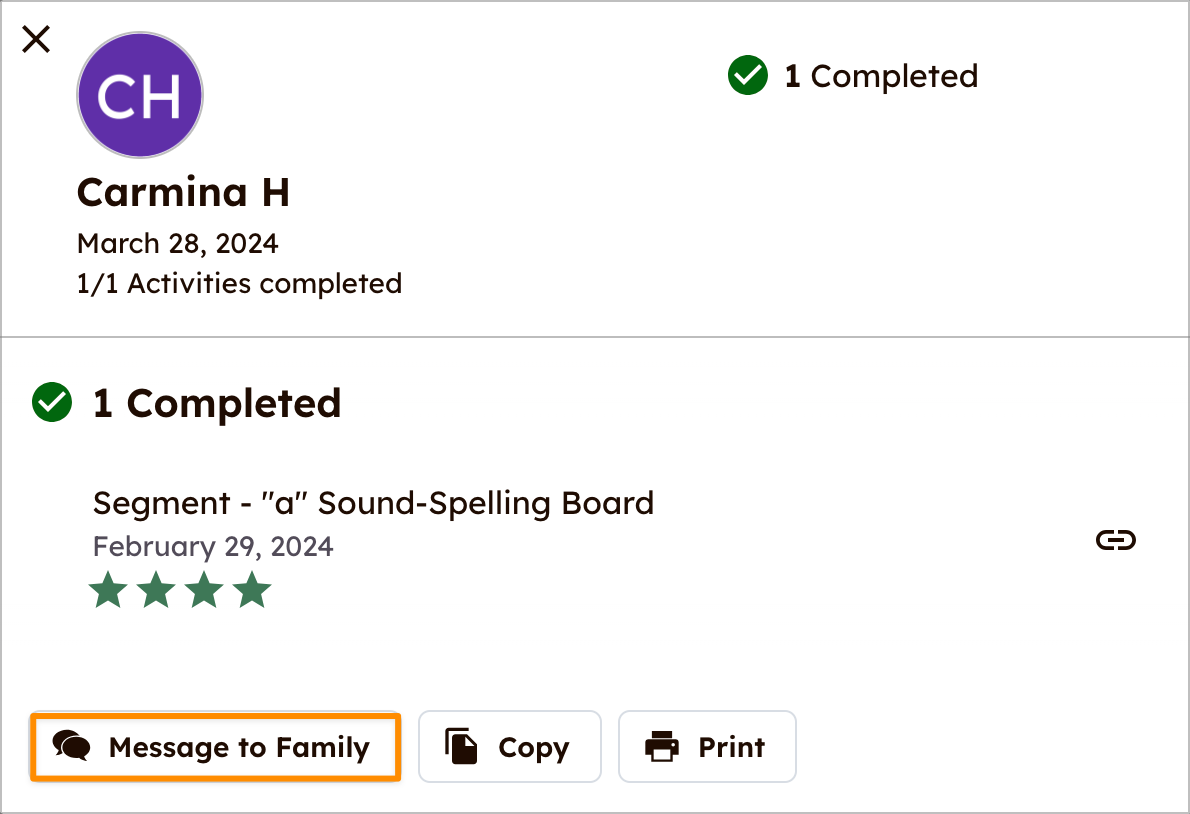Click the copy documents icon
This screenshot has width=1190, height=814.
[461, 747]
